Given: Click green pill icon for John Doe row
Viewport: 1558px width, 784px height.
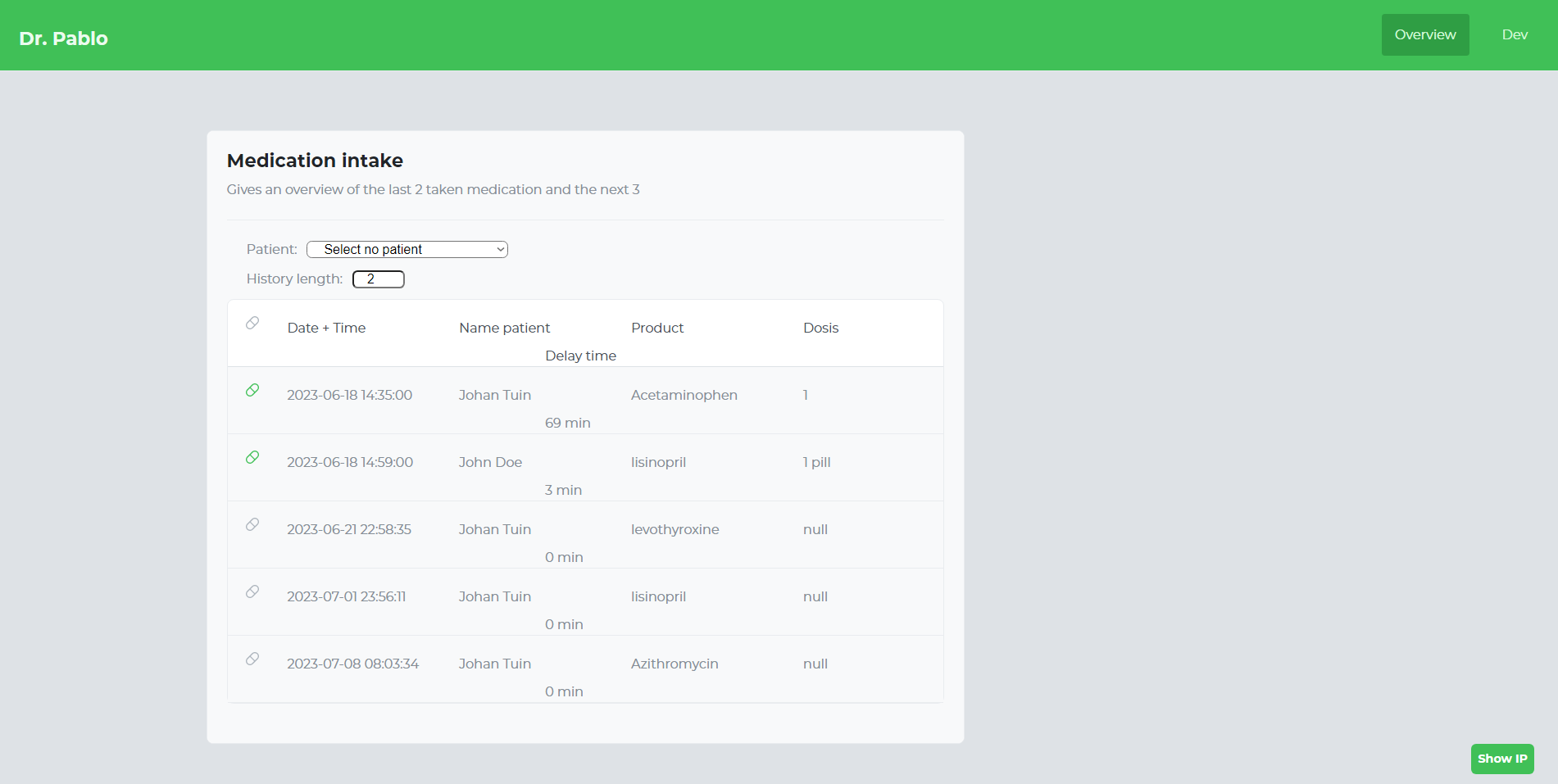Looking at the screenshot, I should [252, 457].
